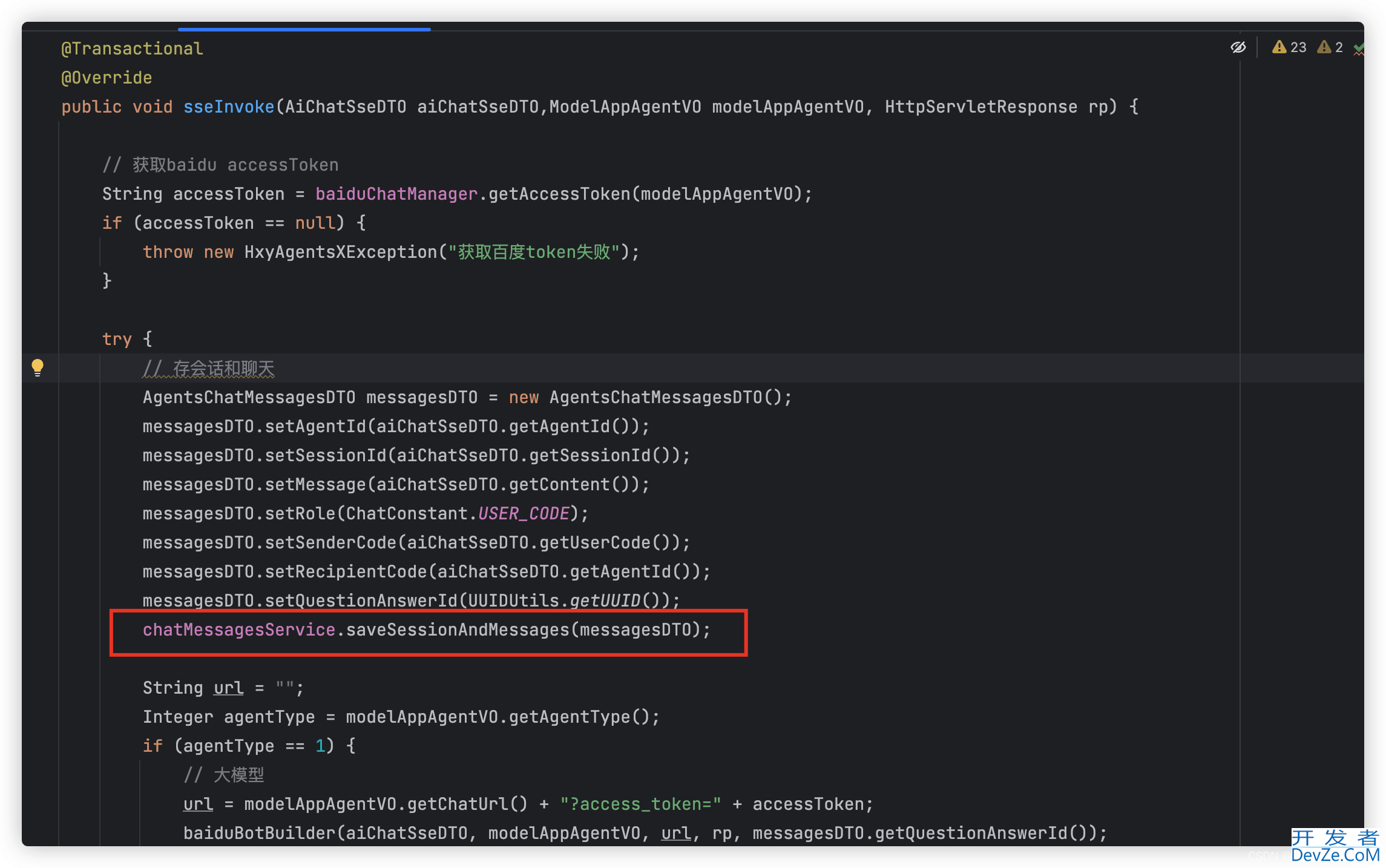Click the @Transactional annotation
This screenshot has width=1386, height=868.
click(132, 48)
